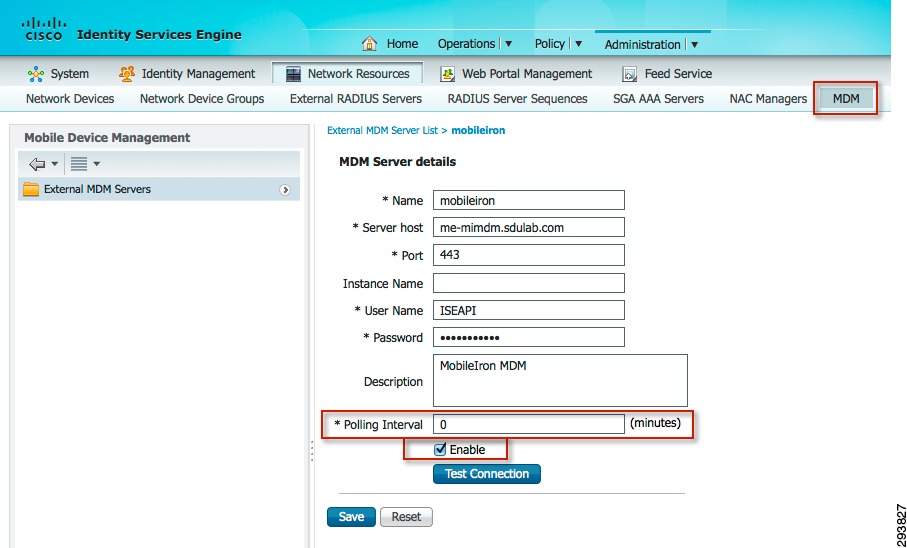Click the Name input field

[x=529, y=200]
